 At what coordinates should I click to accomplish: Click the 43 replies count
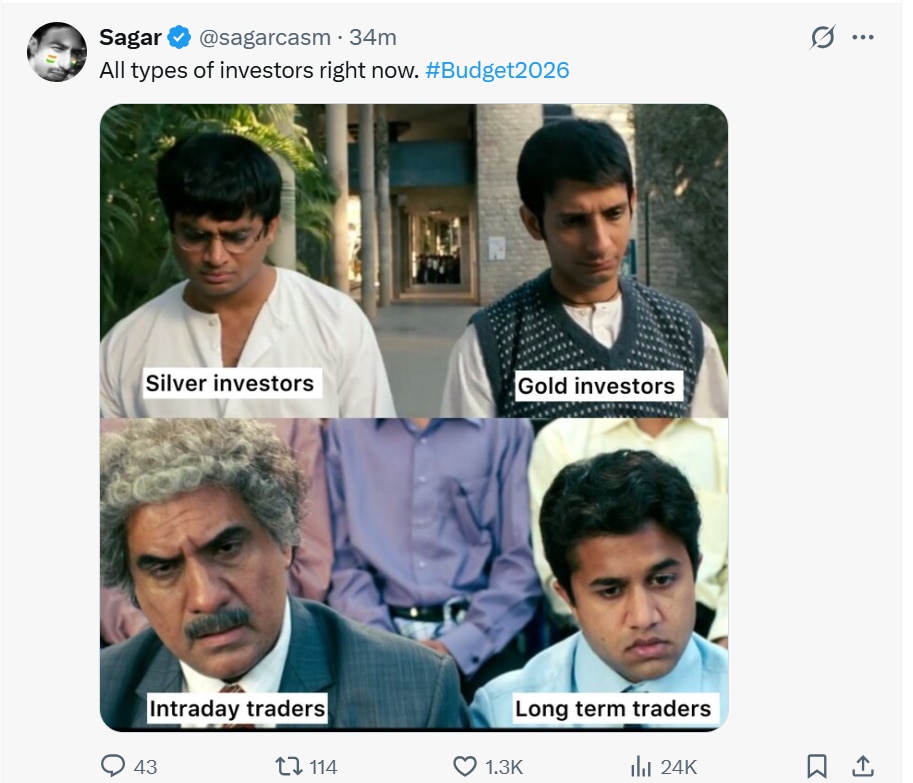pyautogui.click(x=146, y=767)
